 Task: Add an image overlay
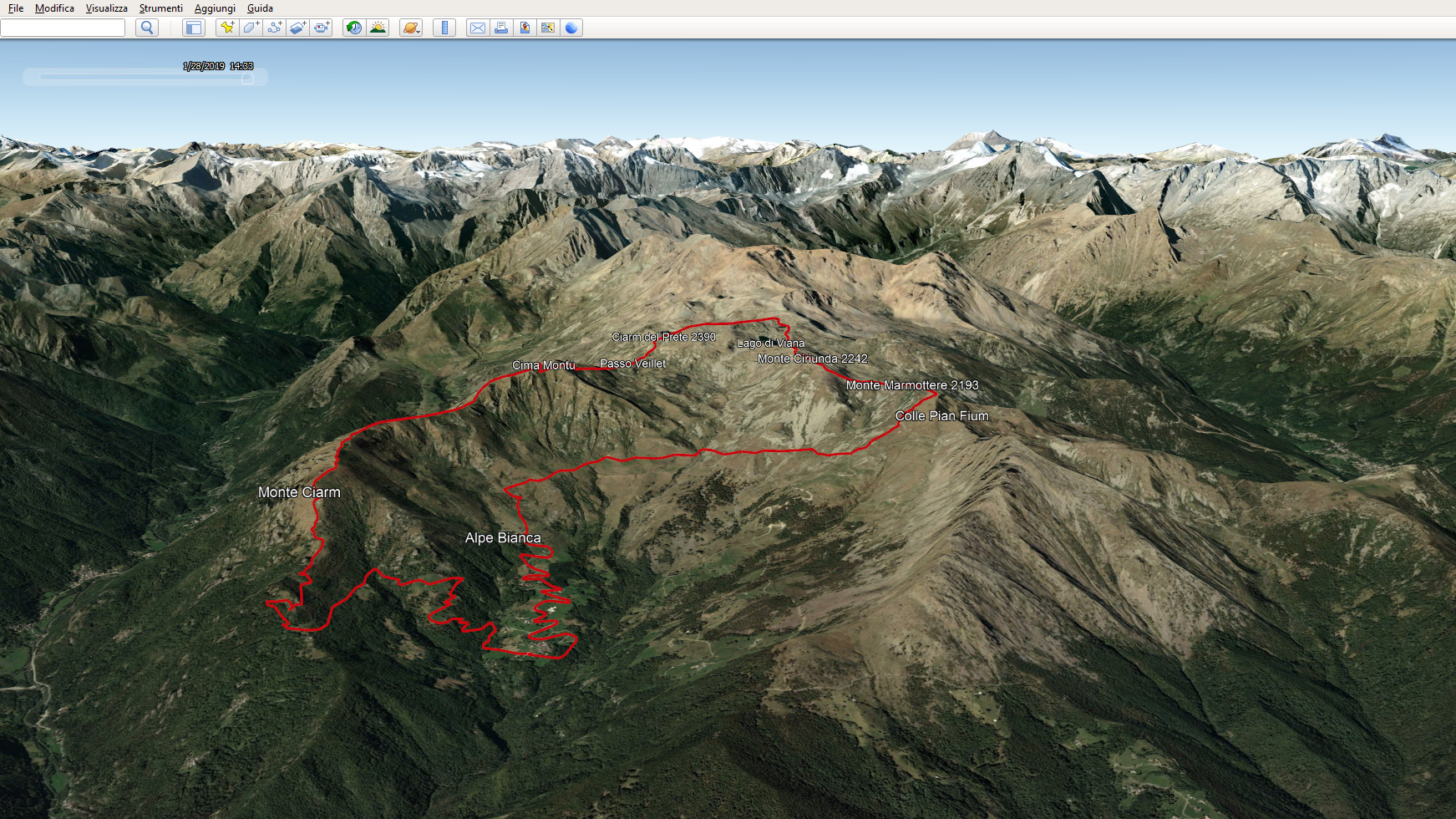point(298,28)
